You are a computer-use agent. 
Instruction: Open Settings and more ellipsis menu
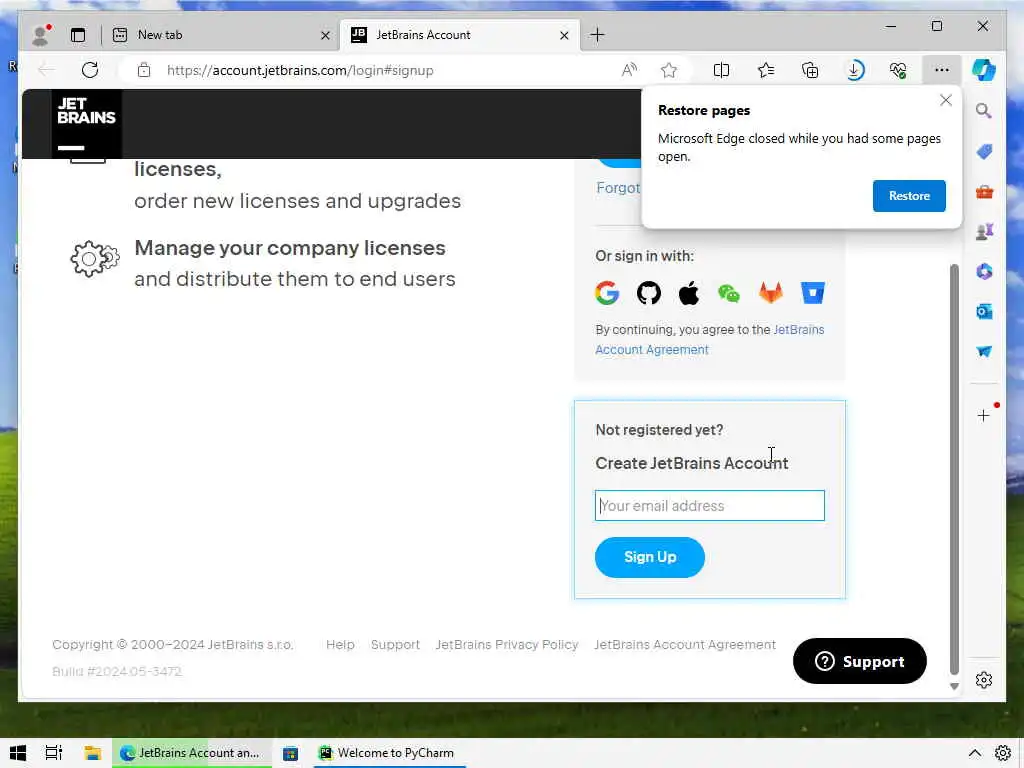[941, 70]
